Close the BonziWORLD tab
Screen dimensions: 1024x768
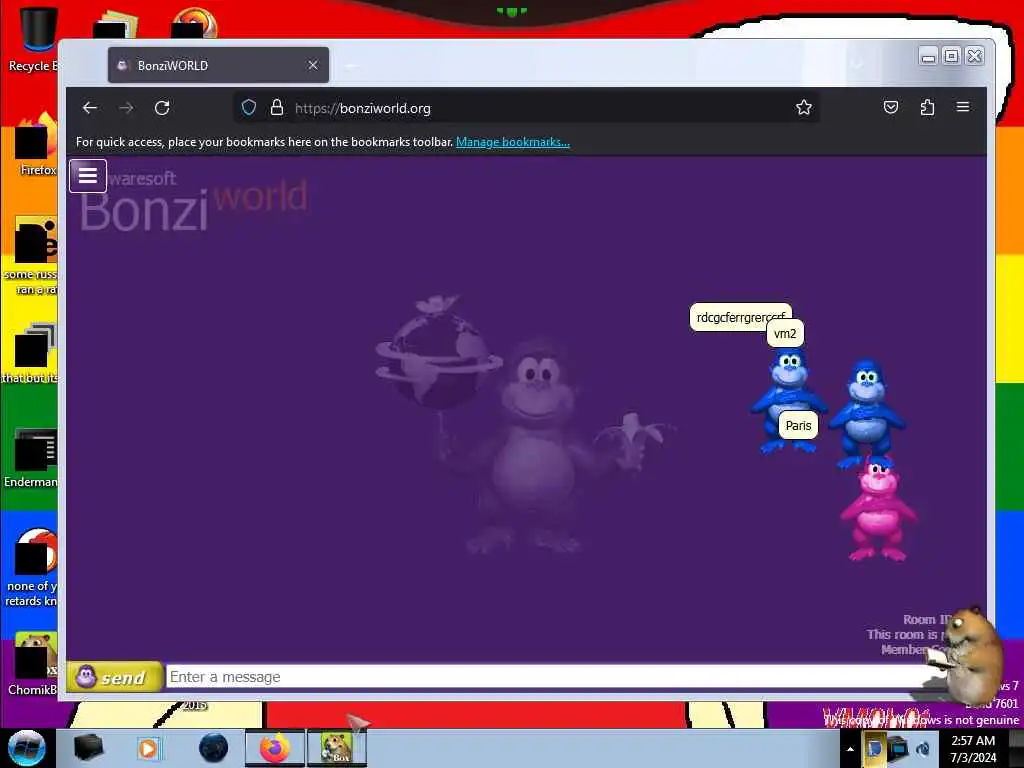[x=313, y=65]
